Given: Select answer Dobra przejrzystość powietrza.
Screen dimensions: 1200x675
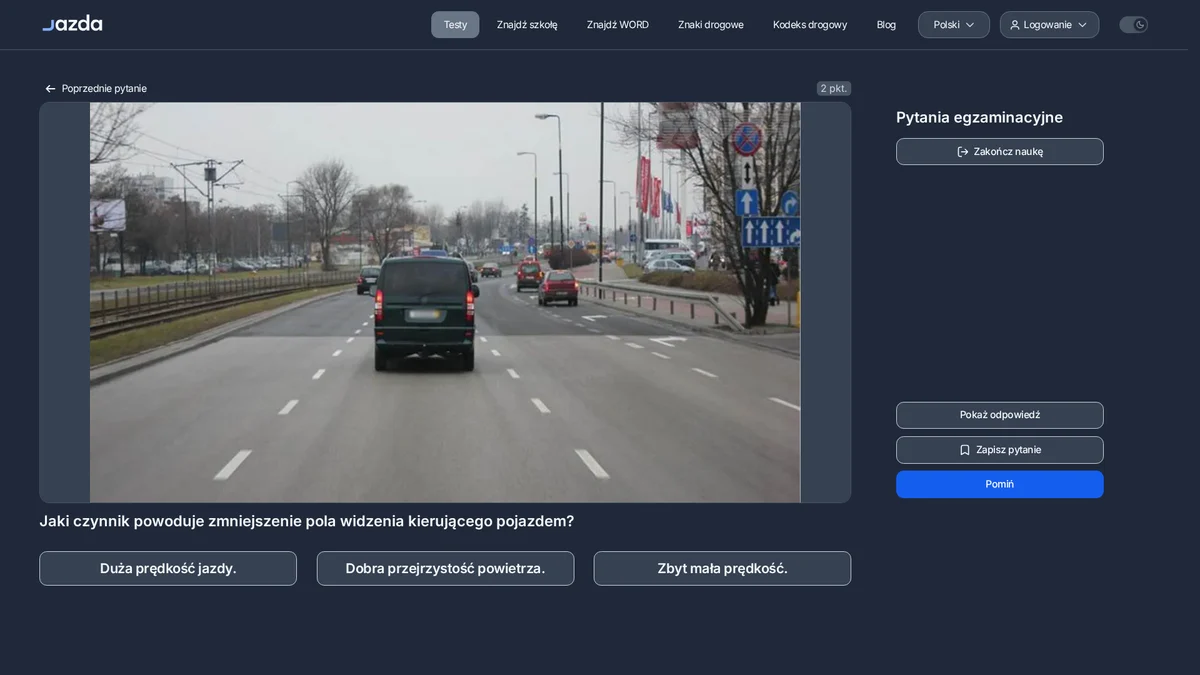Looking at the screenshot, I should coord(445,569).
